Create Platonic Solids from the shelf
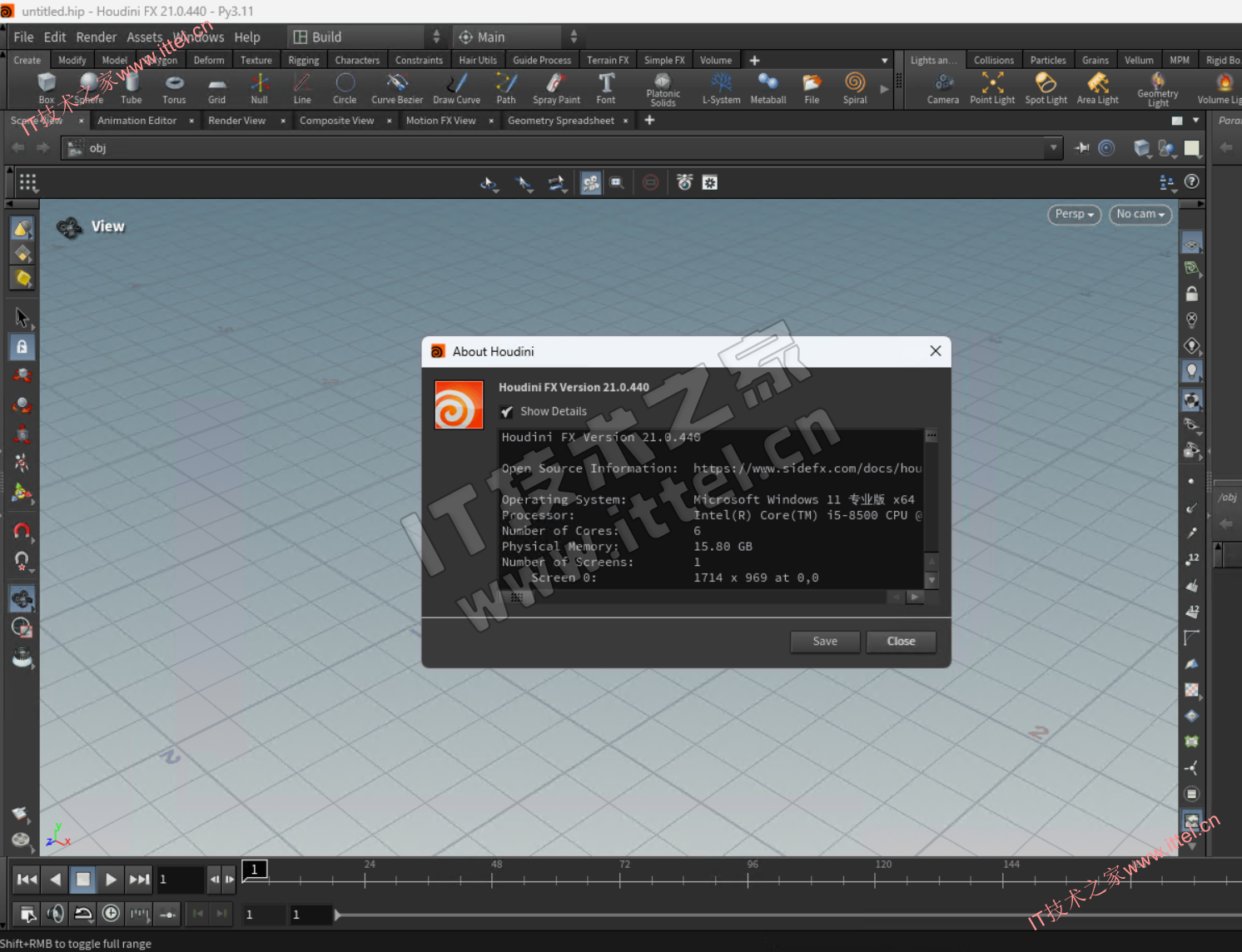 pyautogui.click(x=663, y=89)
